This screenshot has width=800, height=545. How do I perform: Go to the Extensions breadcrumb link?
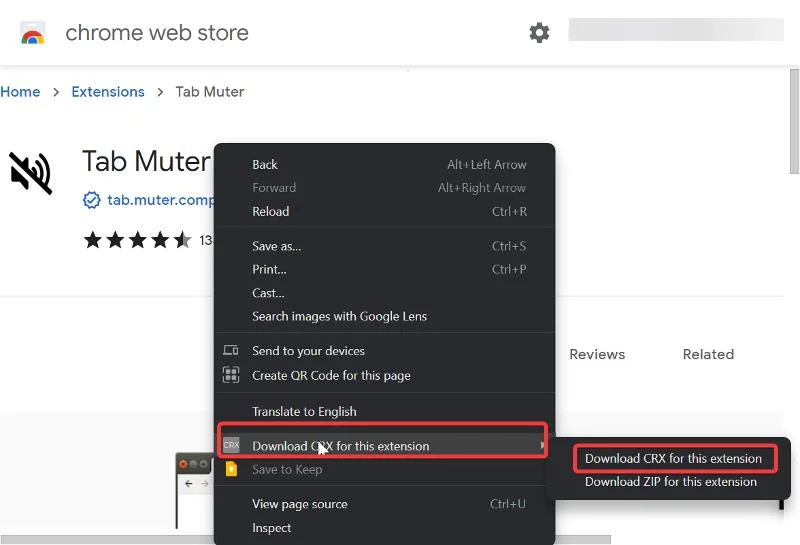(x=108, y=92)
